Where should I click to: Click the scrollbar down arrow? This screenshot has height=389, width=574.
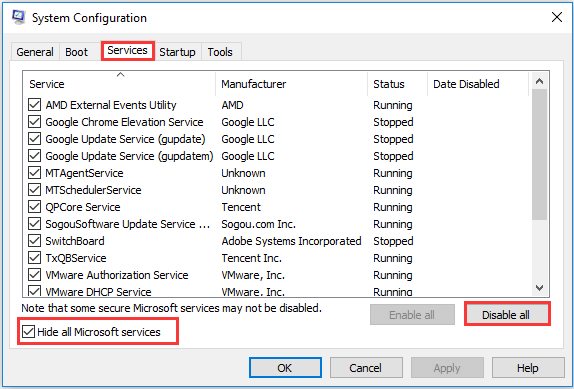(x=539, y=288)
